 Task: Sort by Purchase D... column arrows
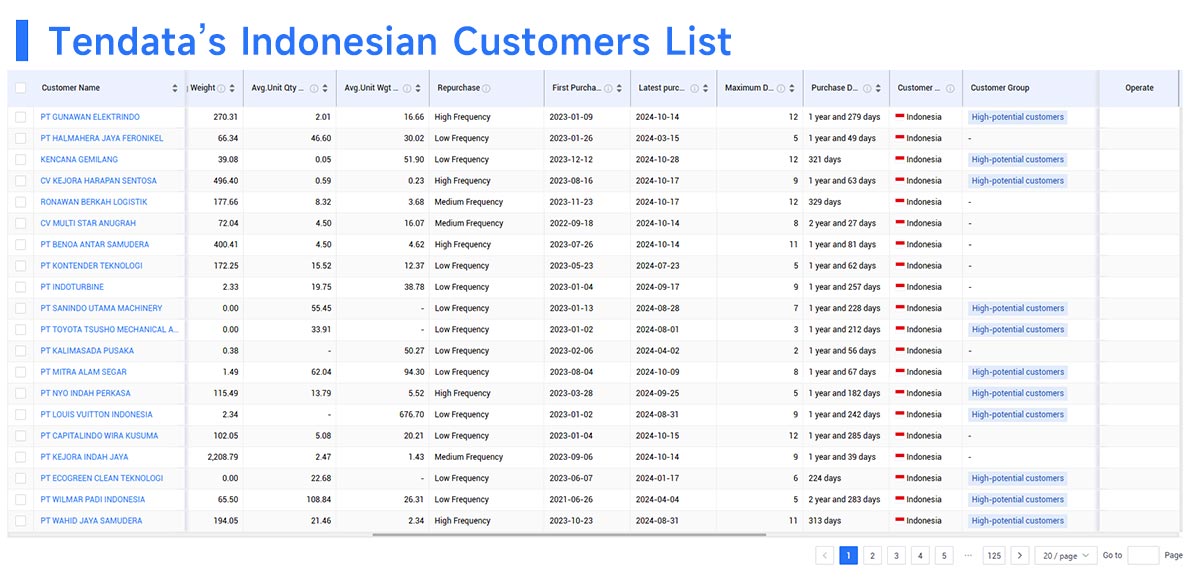pyautogui.click(x=878, y=89)
